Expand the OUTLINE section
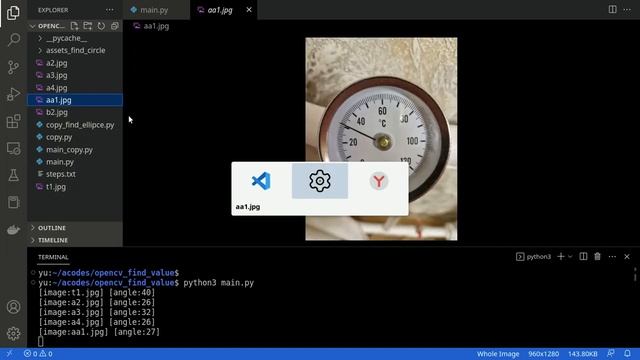640x360 pixels. (x=75, y=228)
